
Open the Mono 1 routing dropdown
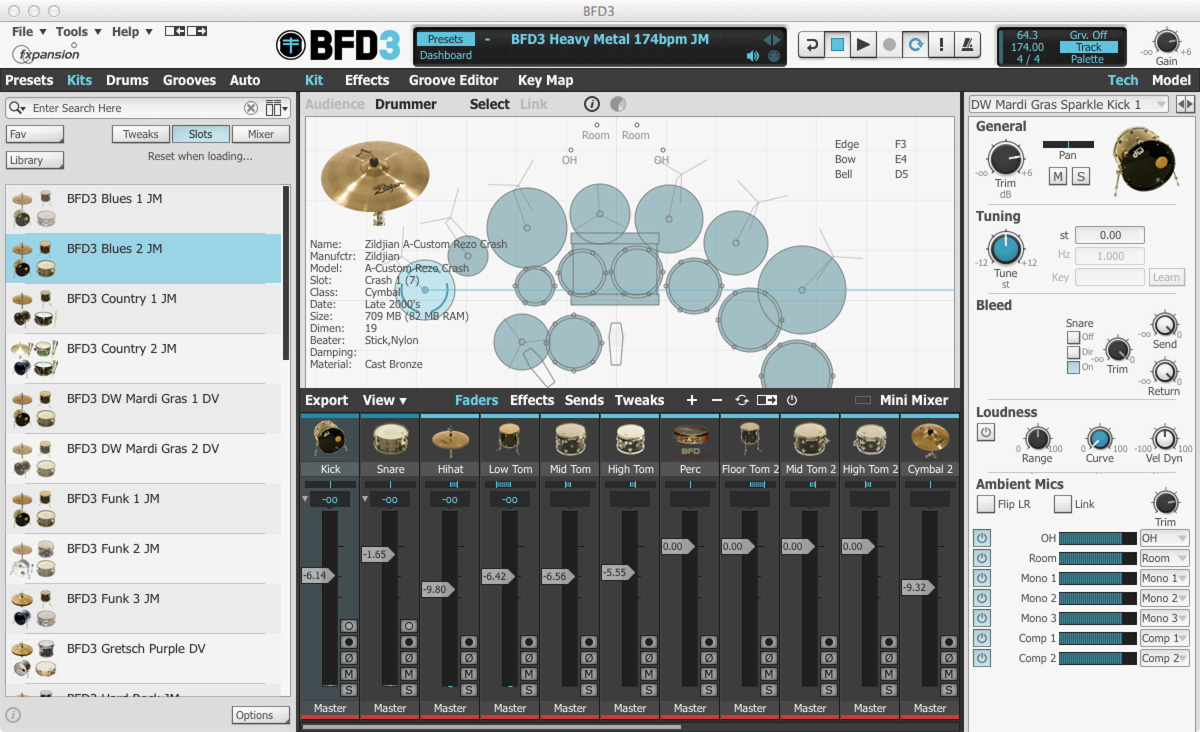pos(1165,578)
